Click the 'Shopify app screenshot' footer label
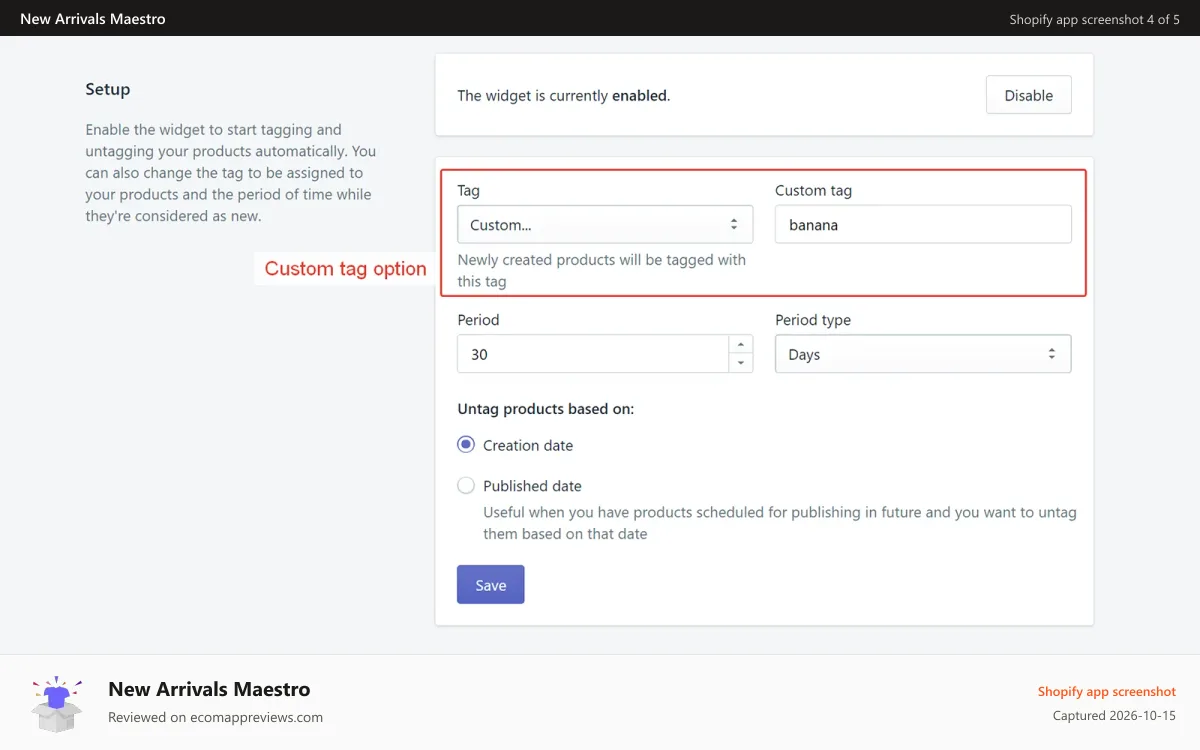Screen dimensions: 1200x750 coord(1106,692)
